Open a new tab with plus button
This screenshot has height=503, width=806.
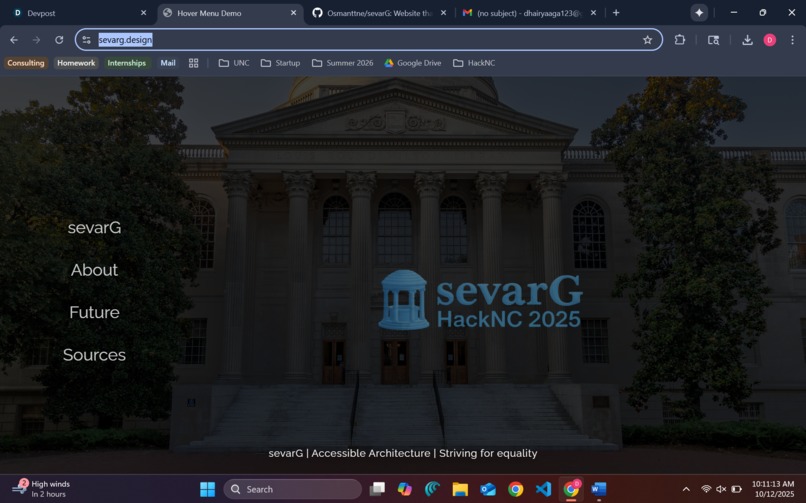click(616, 13)
